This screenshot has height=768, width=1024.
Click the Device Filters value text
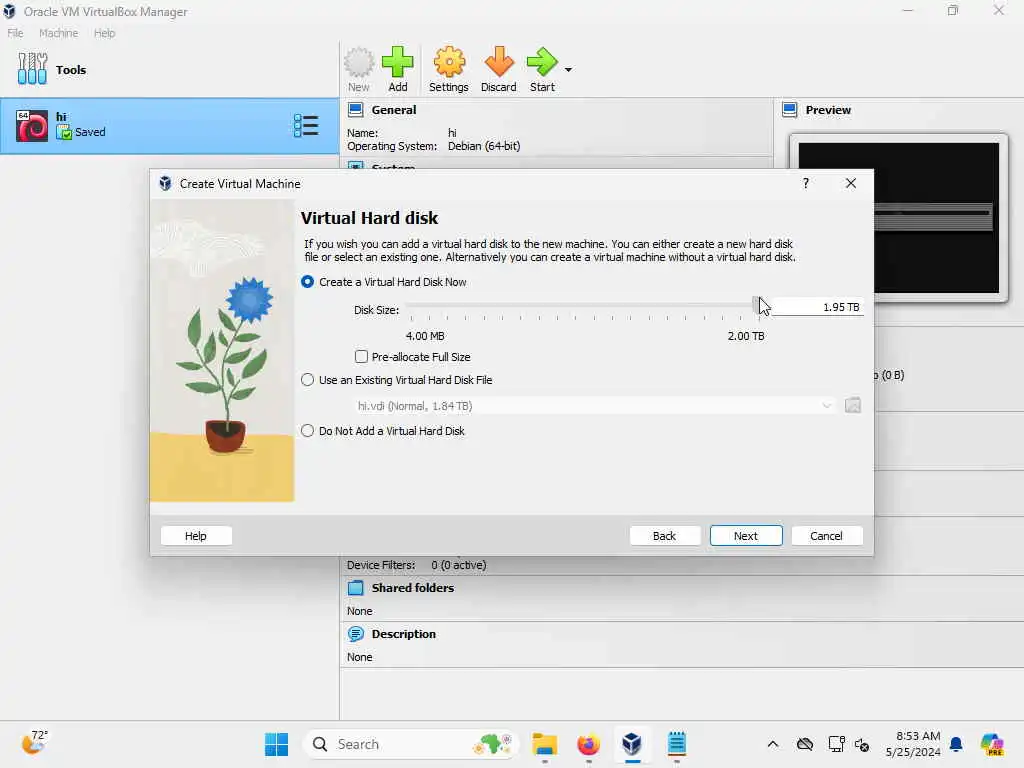(458, 565)
